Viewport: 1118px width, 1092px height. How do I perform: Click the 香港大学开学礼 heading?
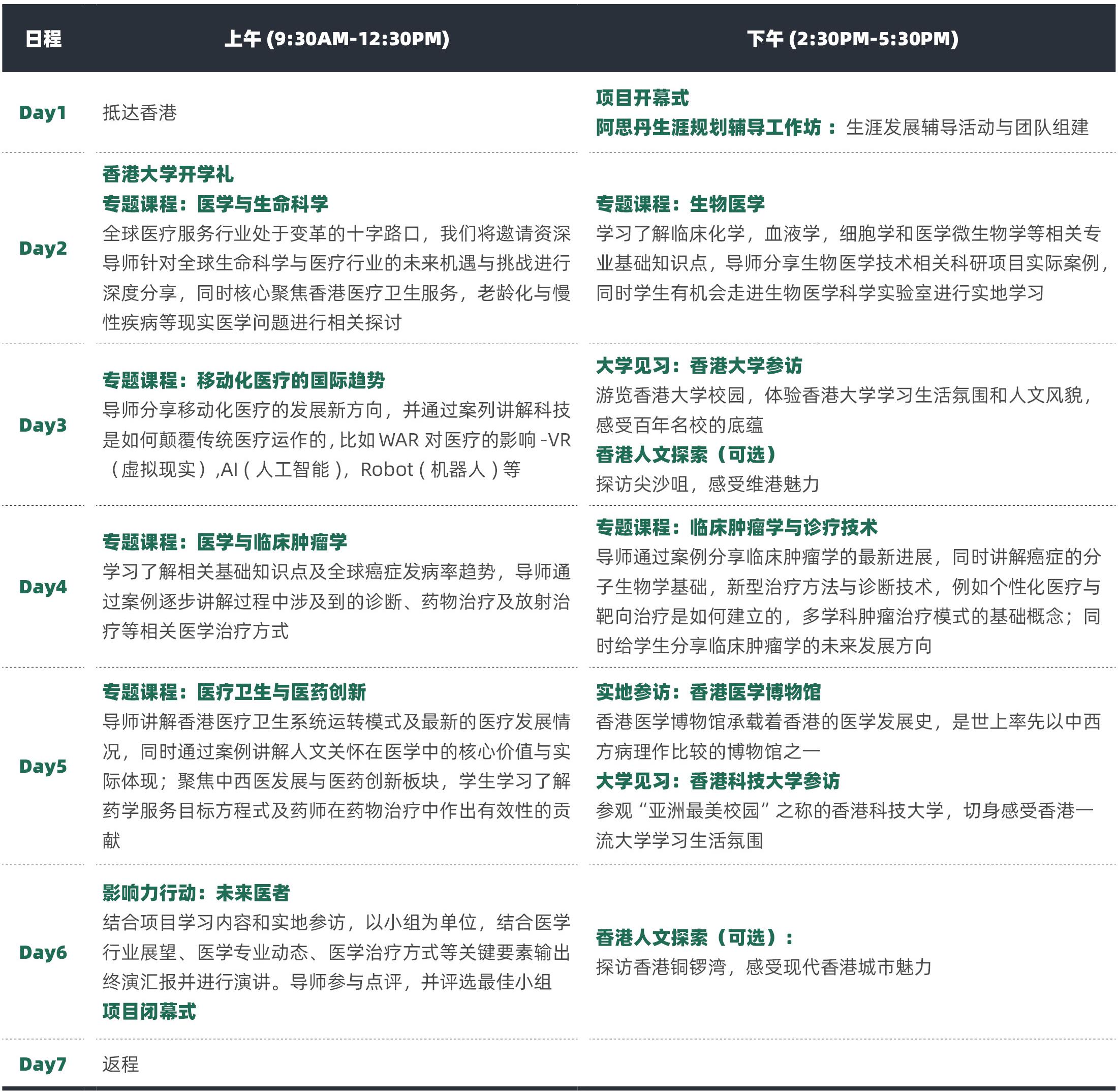point(168,174)
